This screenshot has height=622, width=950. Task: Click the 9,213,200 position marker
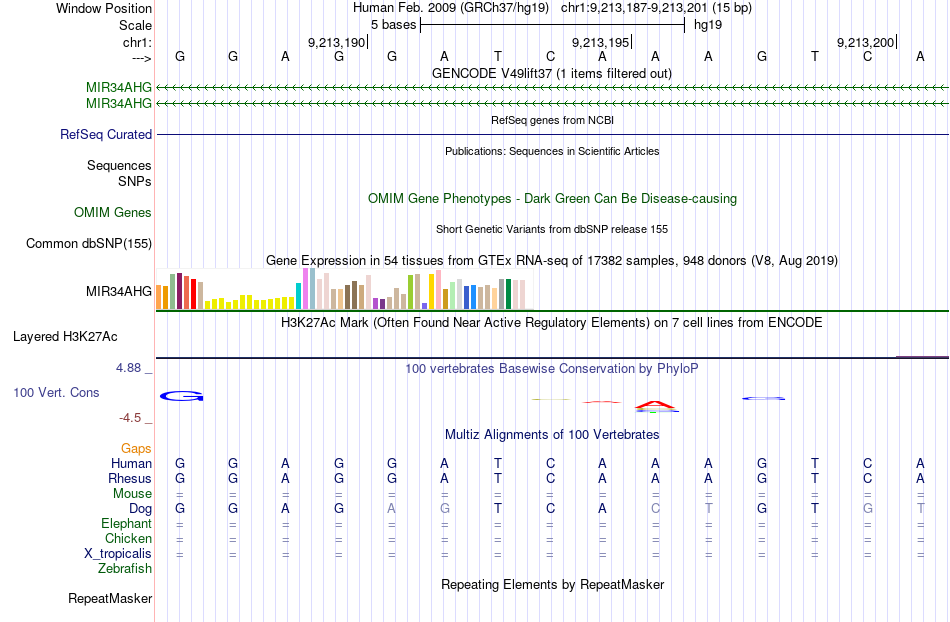[865, 42]
